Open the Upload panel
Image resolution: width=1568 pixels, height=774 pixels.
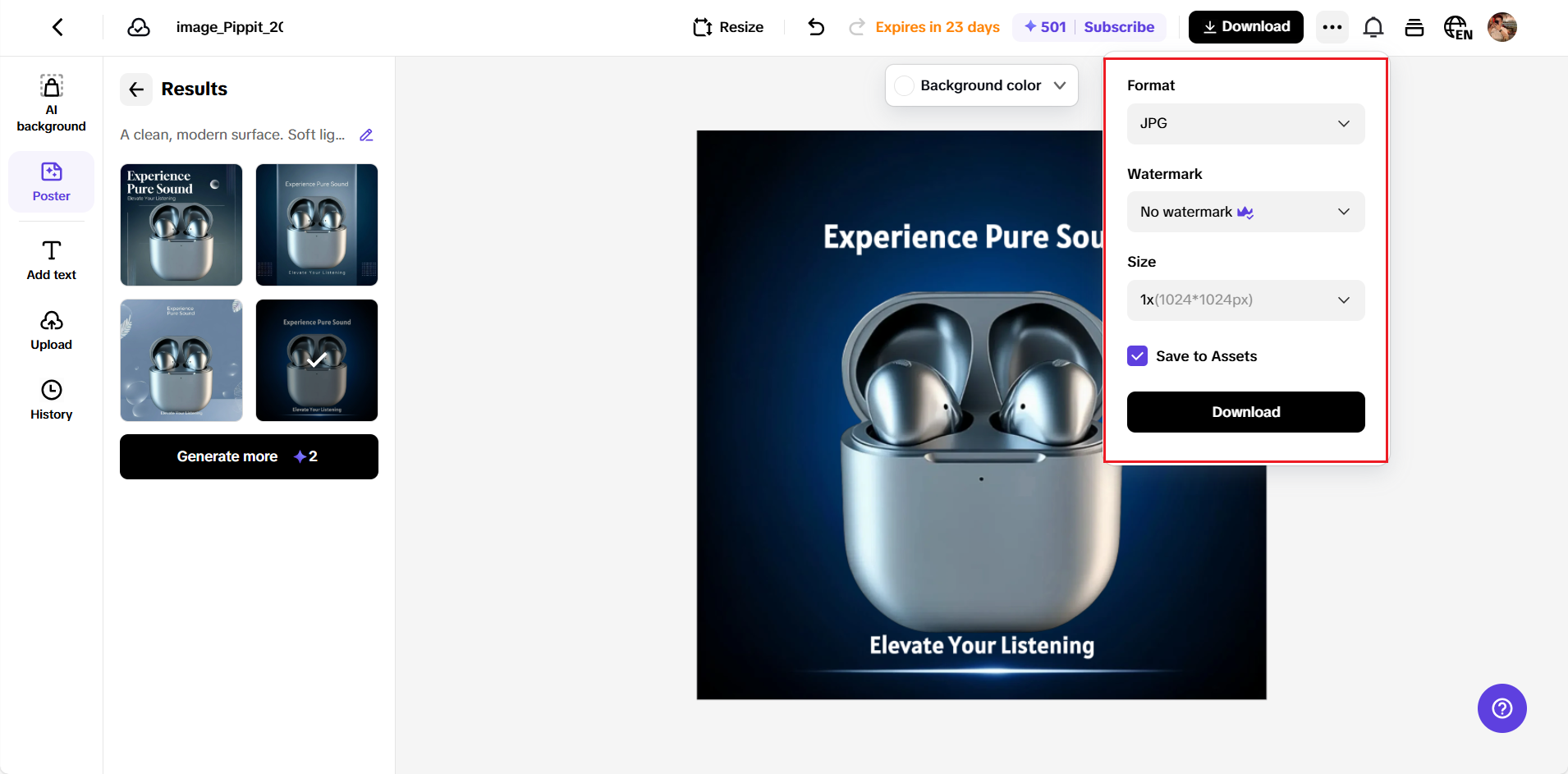51,331
